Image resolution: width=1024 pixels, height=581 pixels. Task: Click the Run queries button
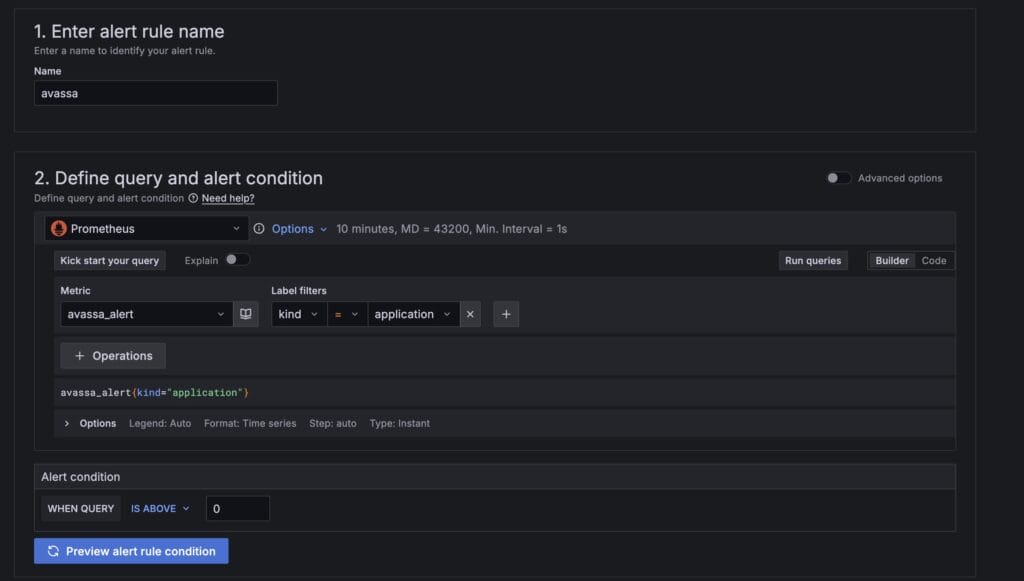point(812,260)
